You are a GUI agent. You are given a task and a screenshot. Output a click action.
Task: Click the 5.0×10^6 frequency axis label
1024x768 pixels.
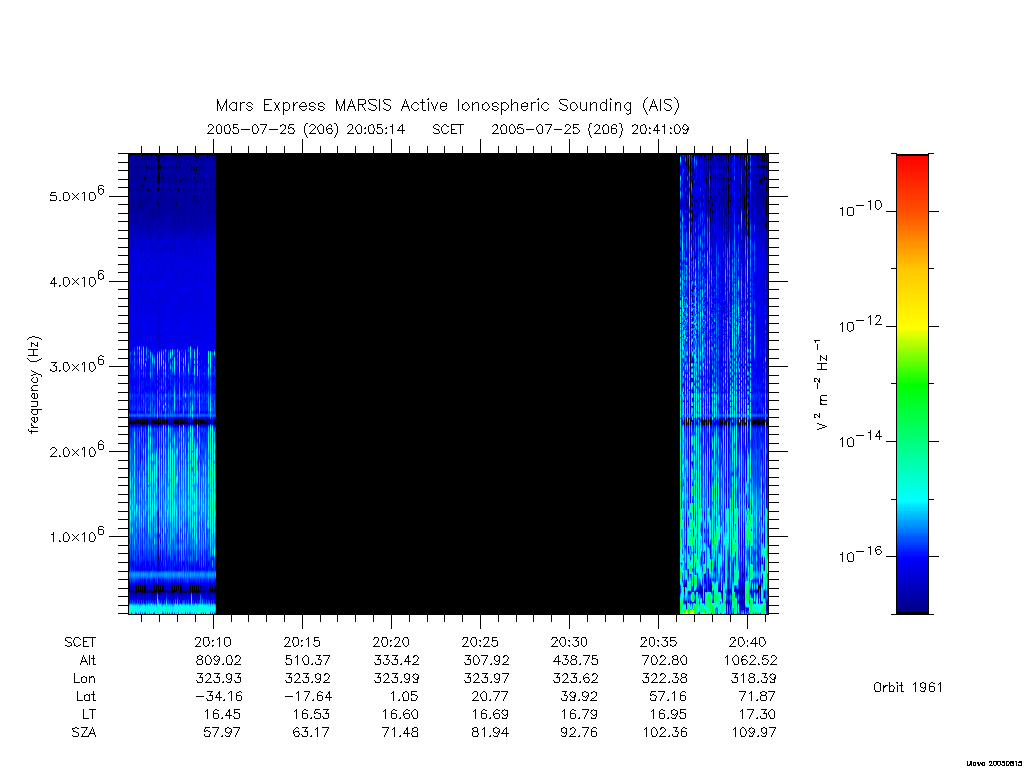click(x=76, y=194)
